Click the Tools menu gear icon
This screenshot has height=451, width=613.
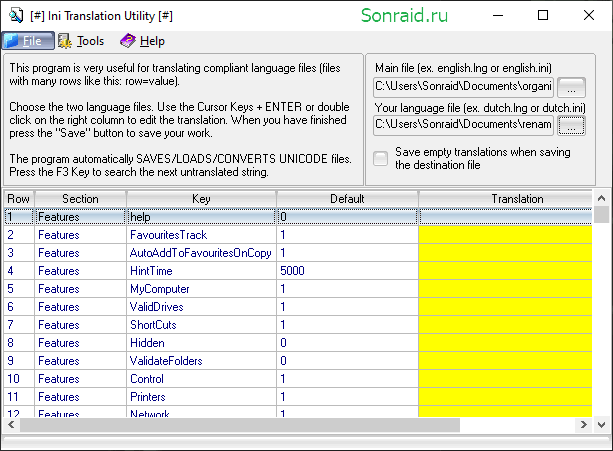click(65, 41)
